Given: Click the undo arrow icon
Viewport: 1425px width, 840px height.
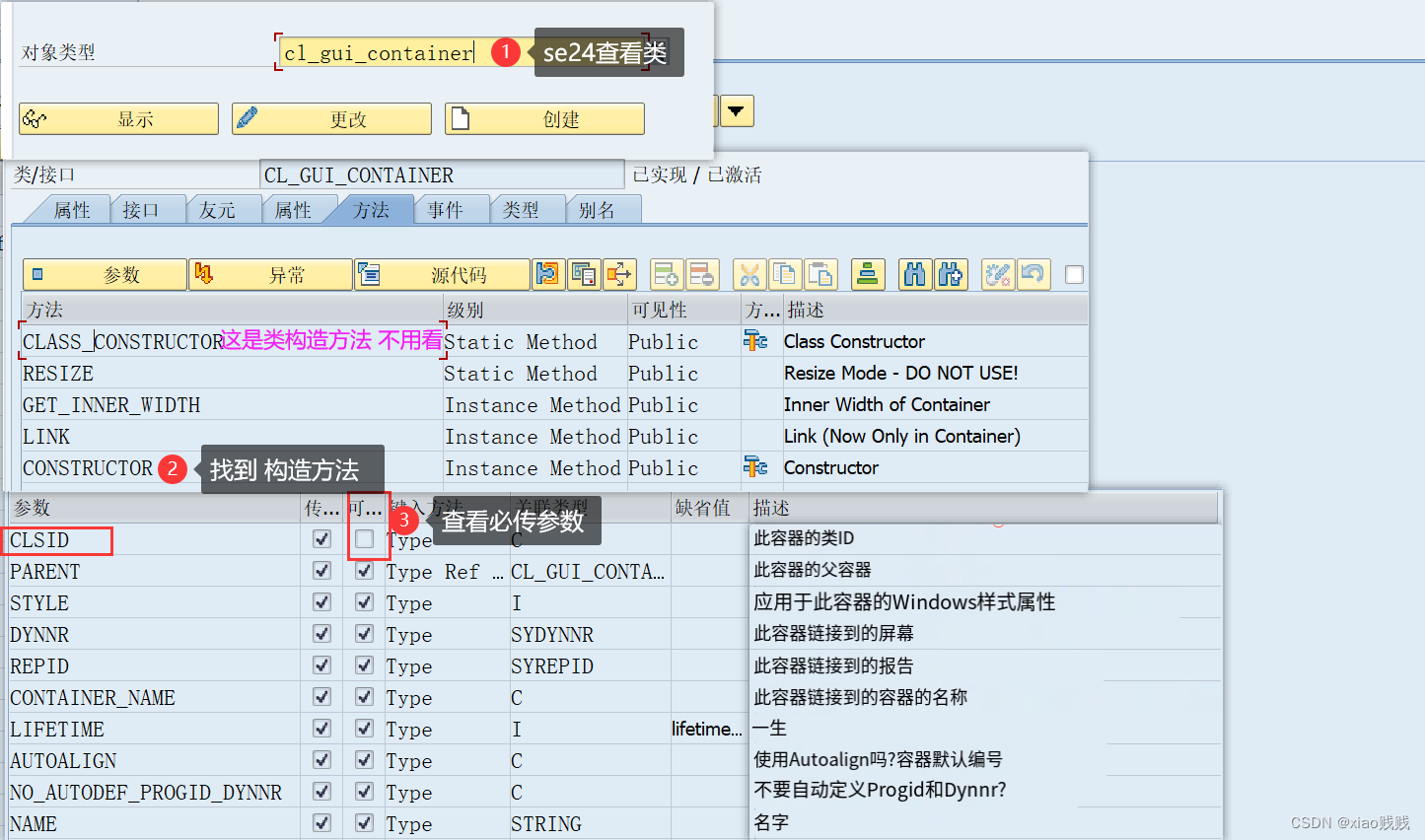Looking at the screenshot, I should tap(1033, 274).
